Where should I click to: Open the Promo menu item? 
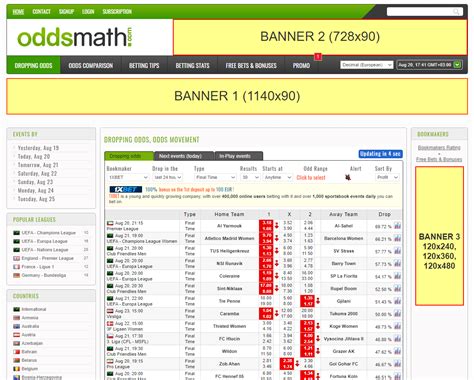tap(301, 65)
